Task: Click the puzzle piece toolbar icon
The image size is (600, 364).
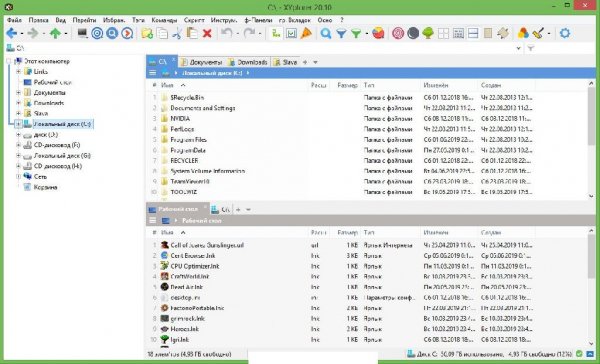Action: click(x=503, y=34)
